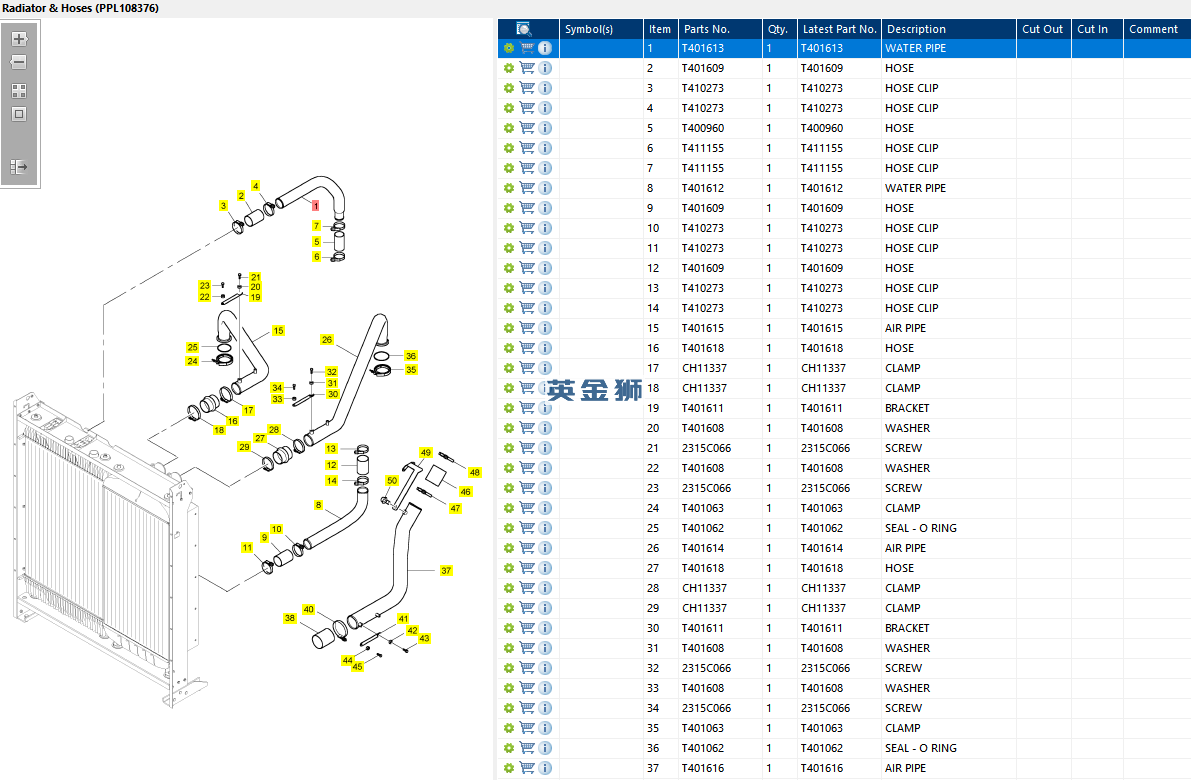Select callout 15 air pipe on diagram
1191x780 pixels.
tap(279, 331)
